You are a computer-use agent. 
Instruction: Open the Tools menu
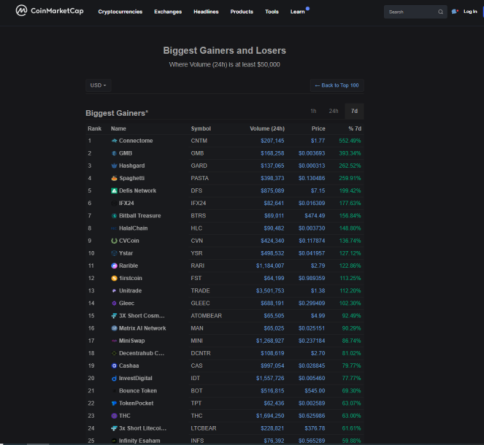pos(272,12)
